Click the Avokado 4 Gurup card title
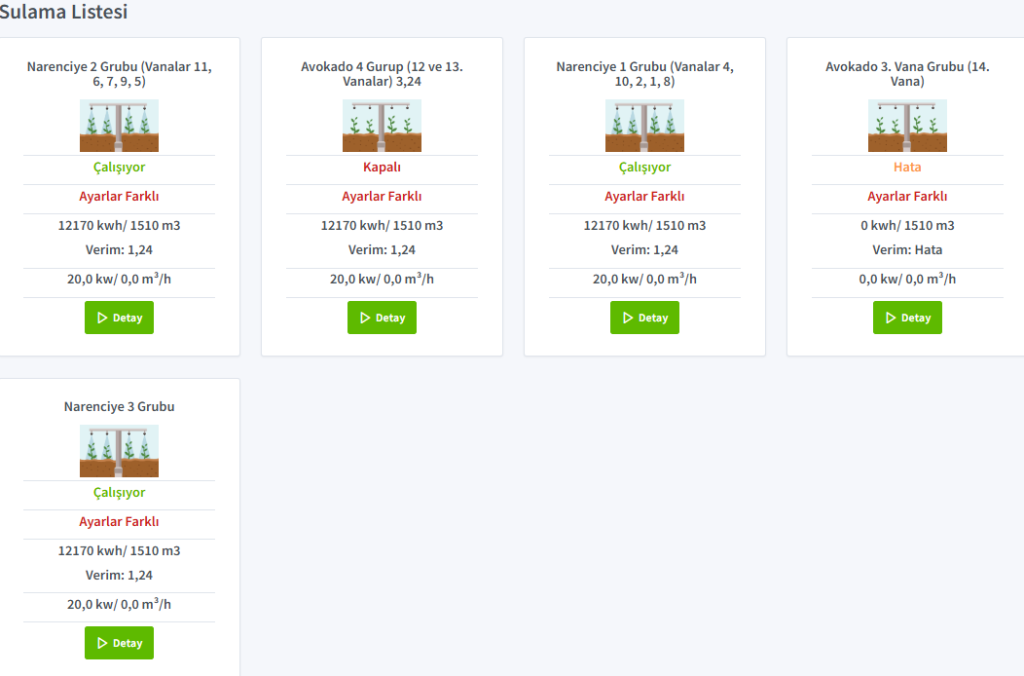Viewport: 1024px width, 676px height. pyautogui.click(x=382, y=74)
